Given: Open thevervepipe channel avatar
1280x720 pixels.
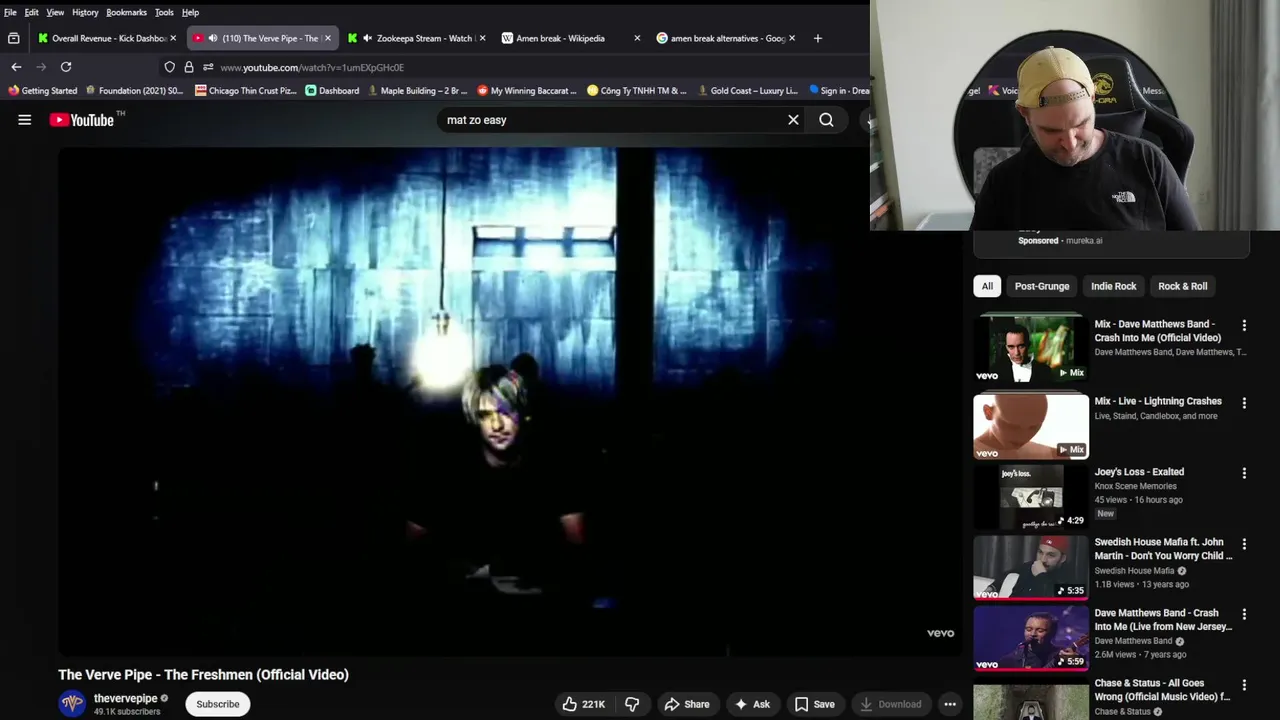Looking at the screenshot, I should (72, 704).
